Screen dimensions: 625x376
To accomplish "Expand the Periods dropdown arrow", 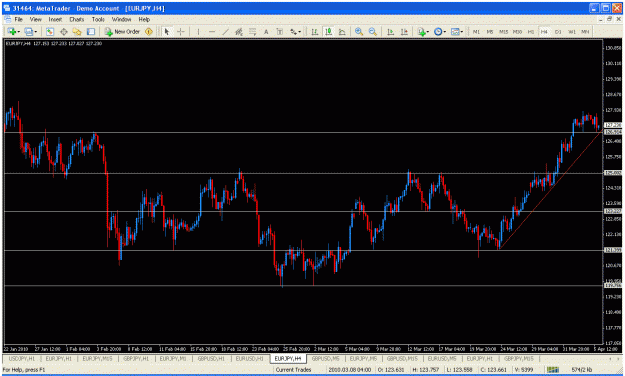I will (x=444, y=32).
